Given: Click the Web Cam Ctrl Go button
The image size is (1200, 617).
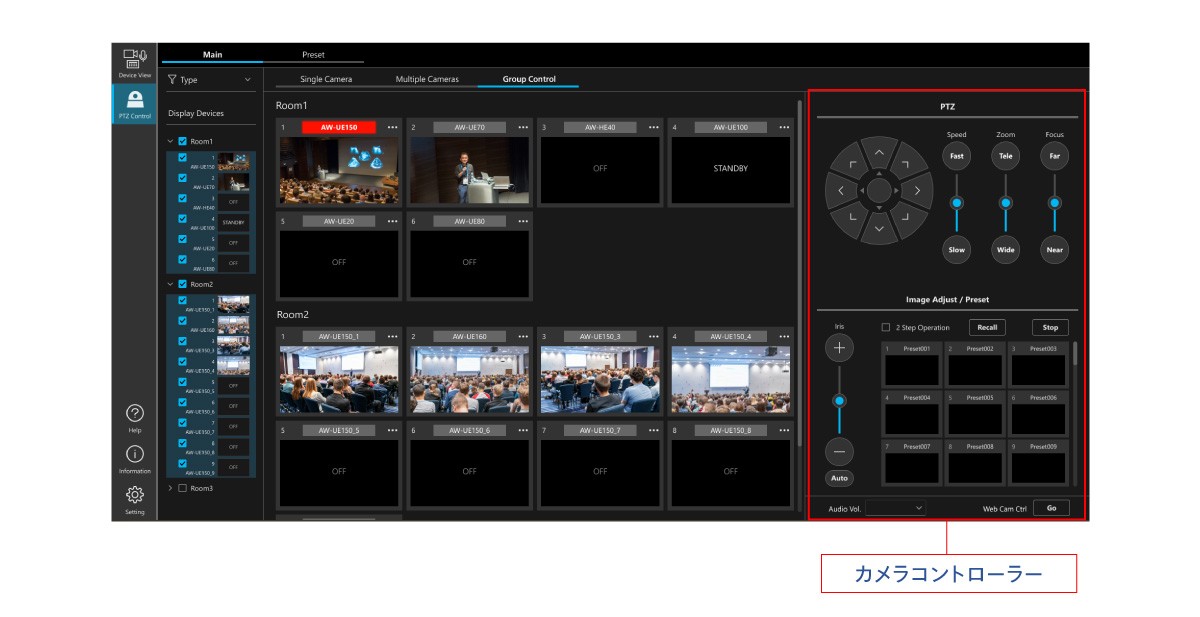Looking at the screenshot, I should pyautogui.click(x=1051, y=508).
